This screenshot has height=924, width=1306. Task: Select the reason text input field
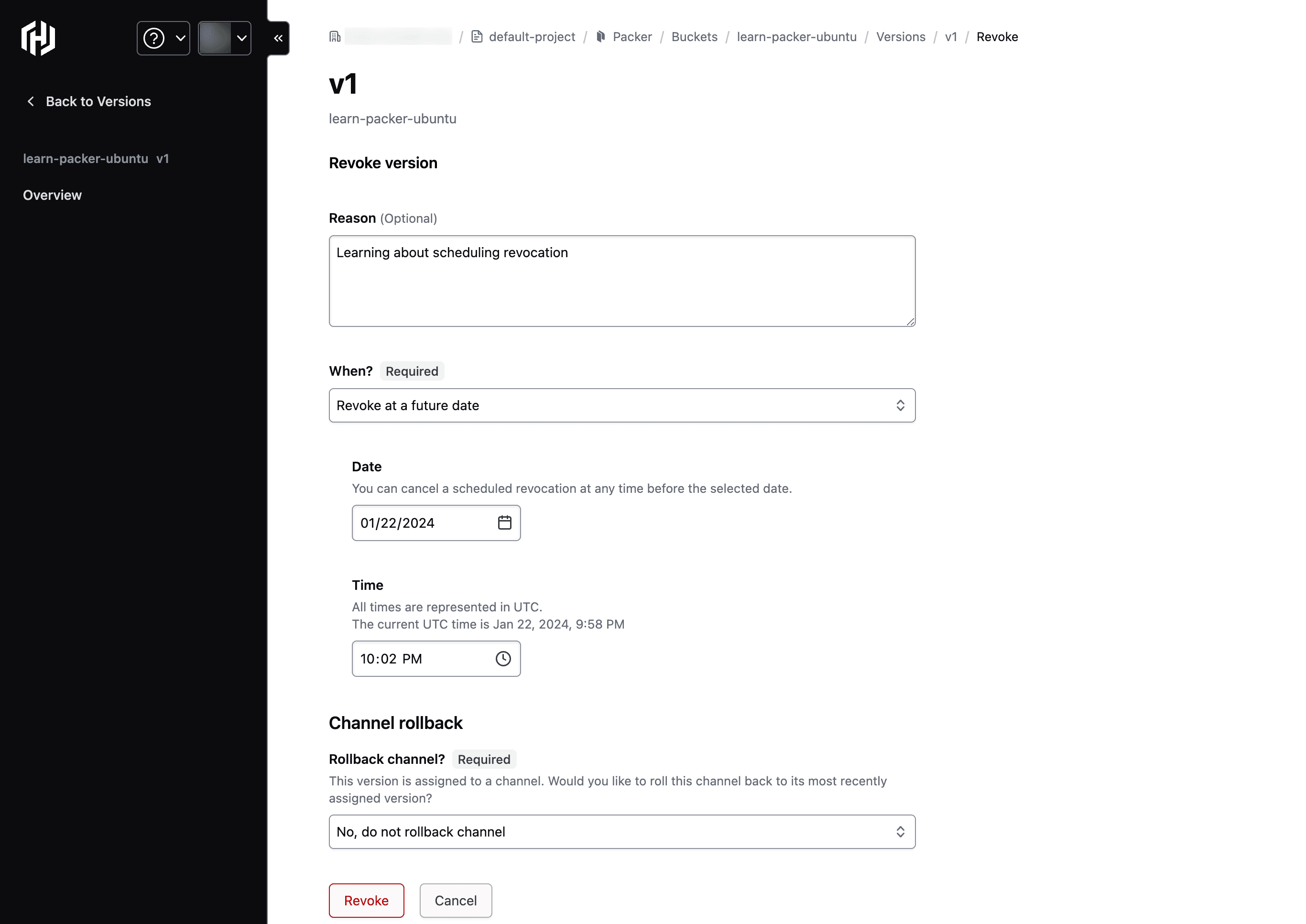[622, 281]
